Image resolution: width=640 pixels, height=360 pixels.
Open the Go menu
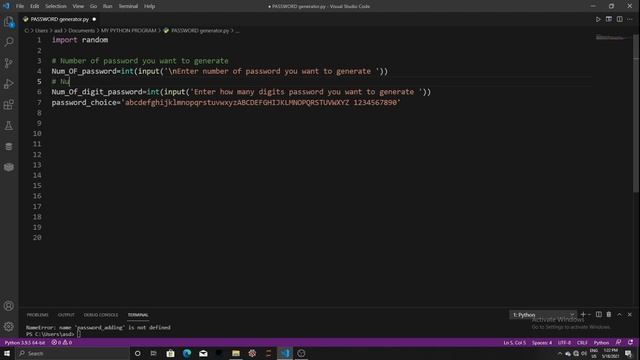coord(93,6)
